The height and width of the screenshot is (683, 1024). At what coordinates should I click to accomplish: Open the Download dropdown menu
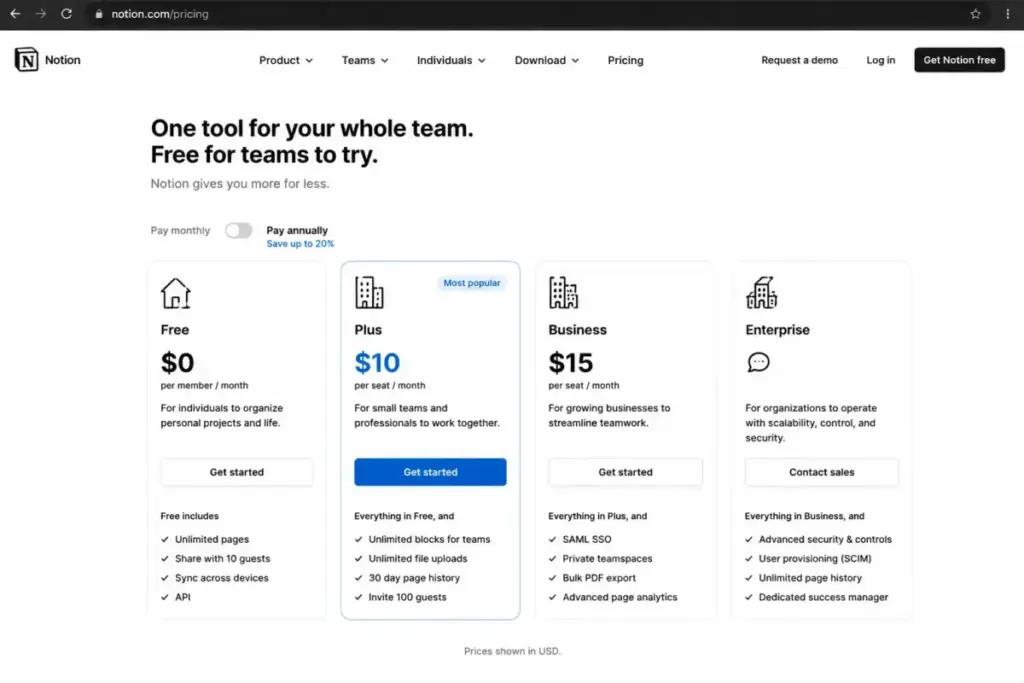(547, 60)
